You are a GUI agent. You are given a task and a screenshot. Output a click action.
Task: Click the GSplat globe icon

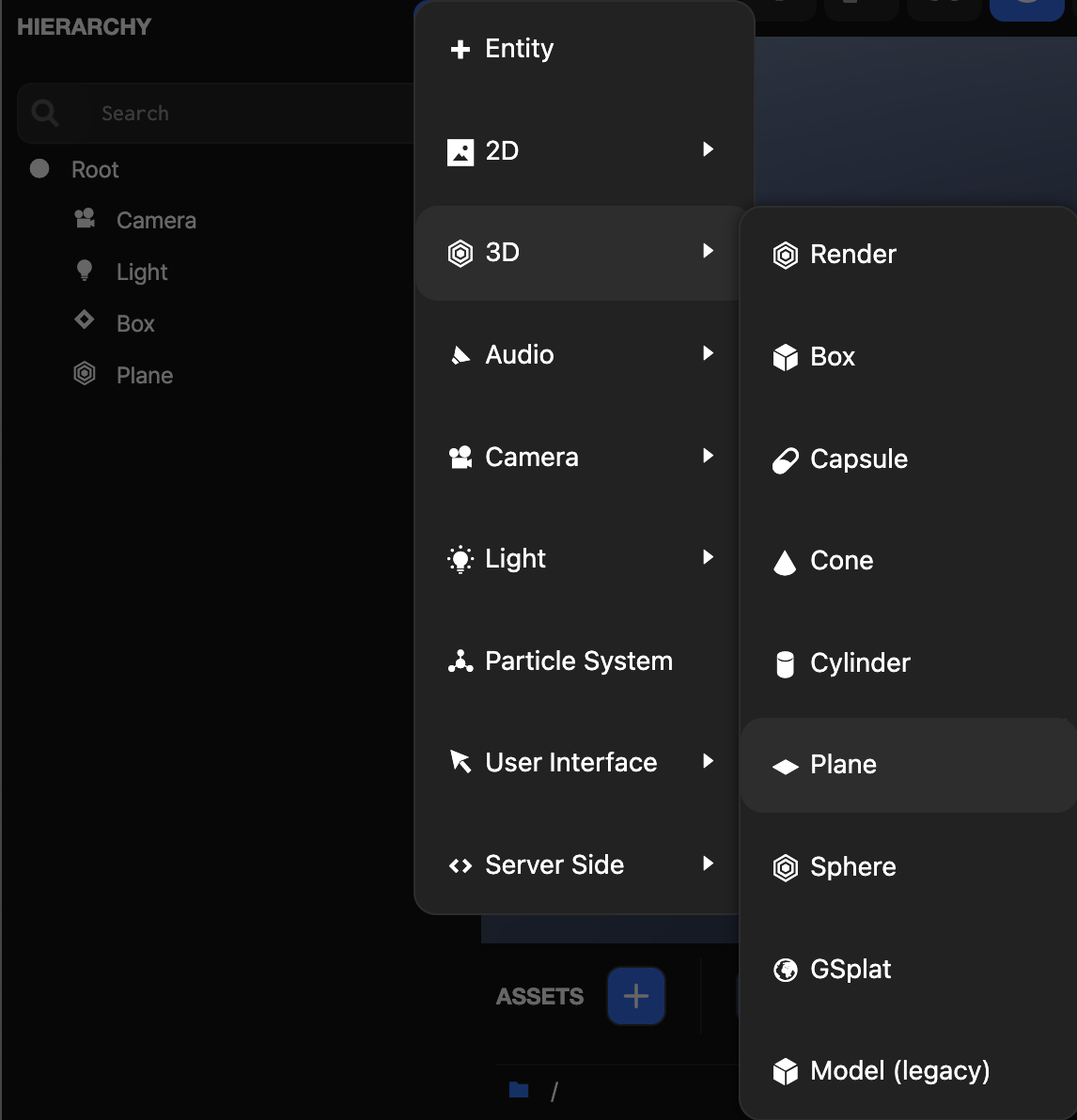pyautogui.click(x=785, y=970)
